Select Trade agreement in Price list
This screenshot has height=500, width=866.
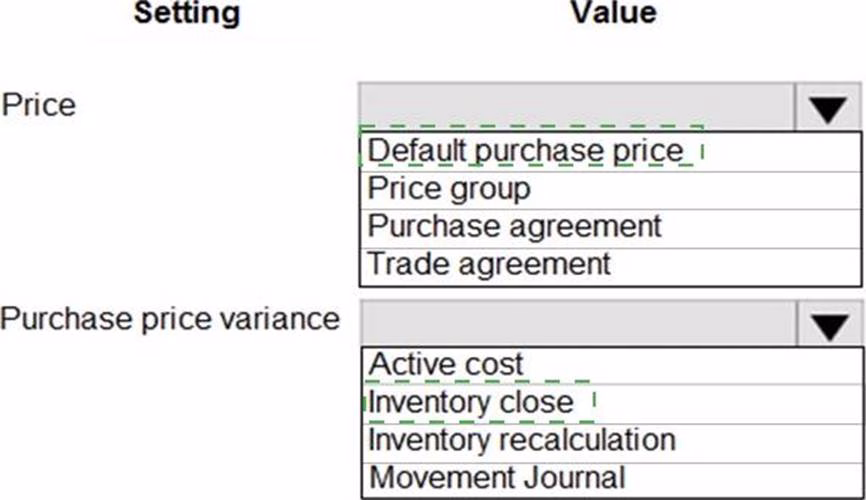pyautogui.click(x=488, y=264)
